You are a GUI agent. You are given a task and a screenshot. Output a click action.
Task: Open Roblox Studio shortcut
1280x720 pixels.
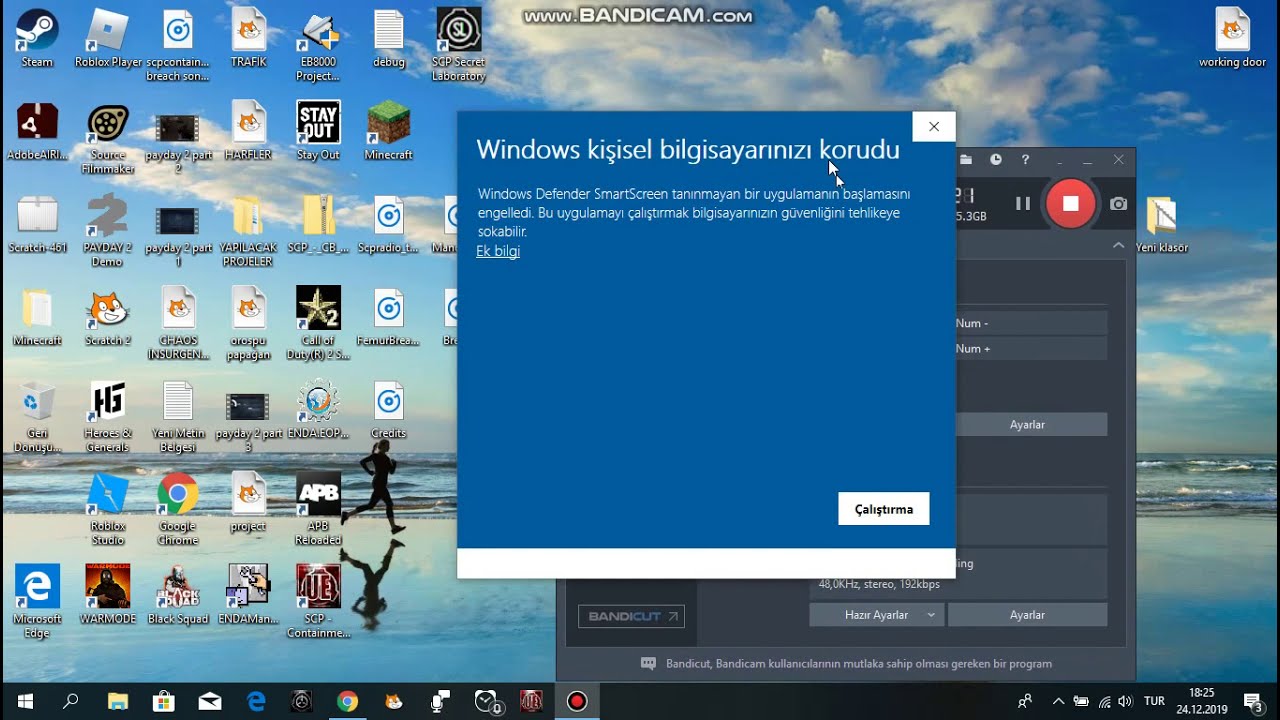108,510
